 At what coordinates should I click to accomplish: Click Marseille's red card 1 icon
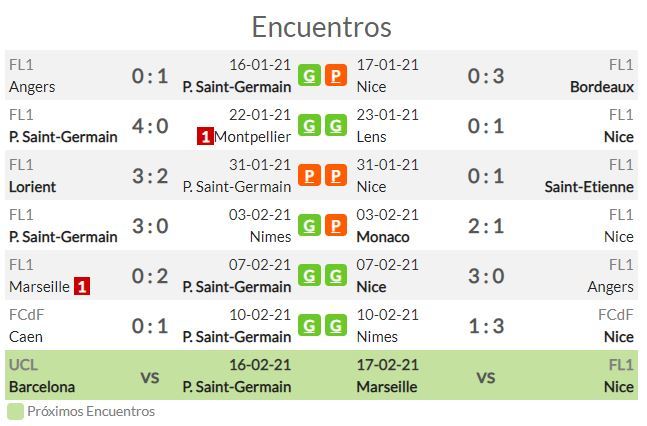(82, 286)
